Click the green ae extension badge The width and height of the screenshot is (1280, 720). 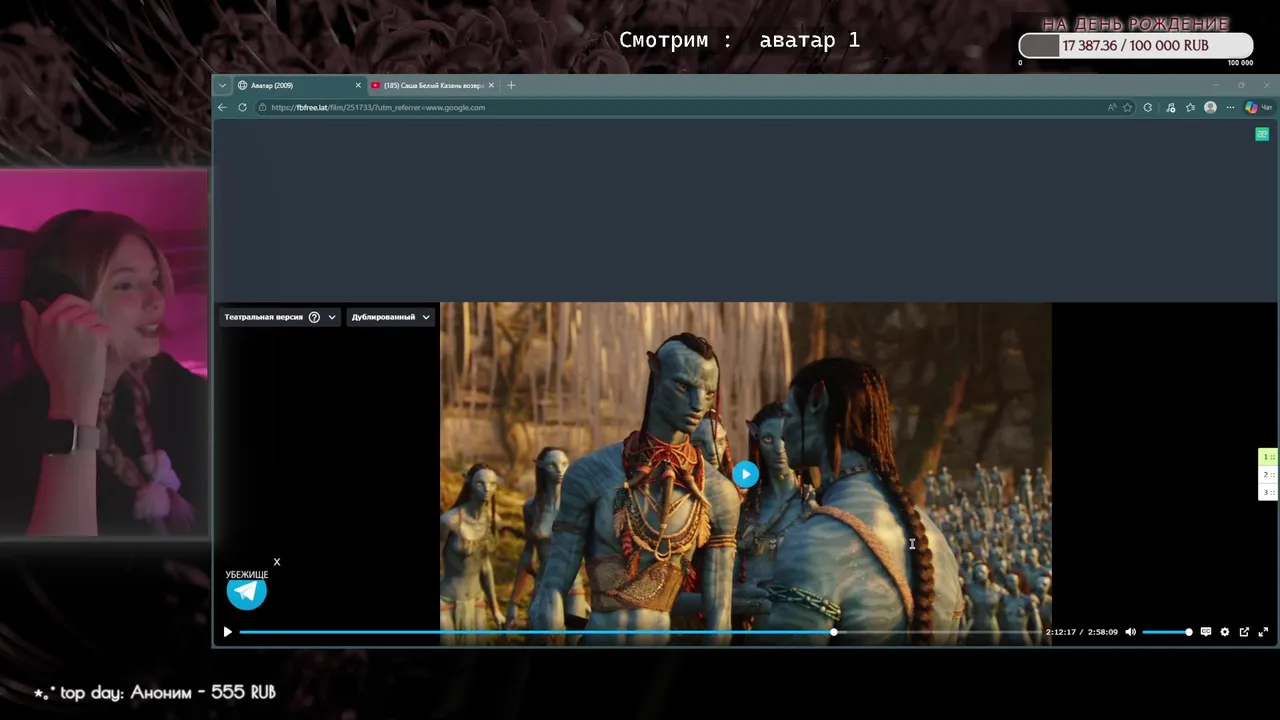[x=1262, y=134]
